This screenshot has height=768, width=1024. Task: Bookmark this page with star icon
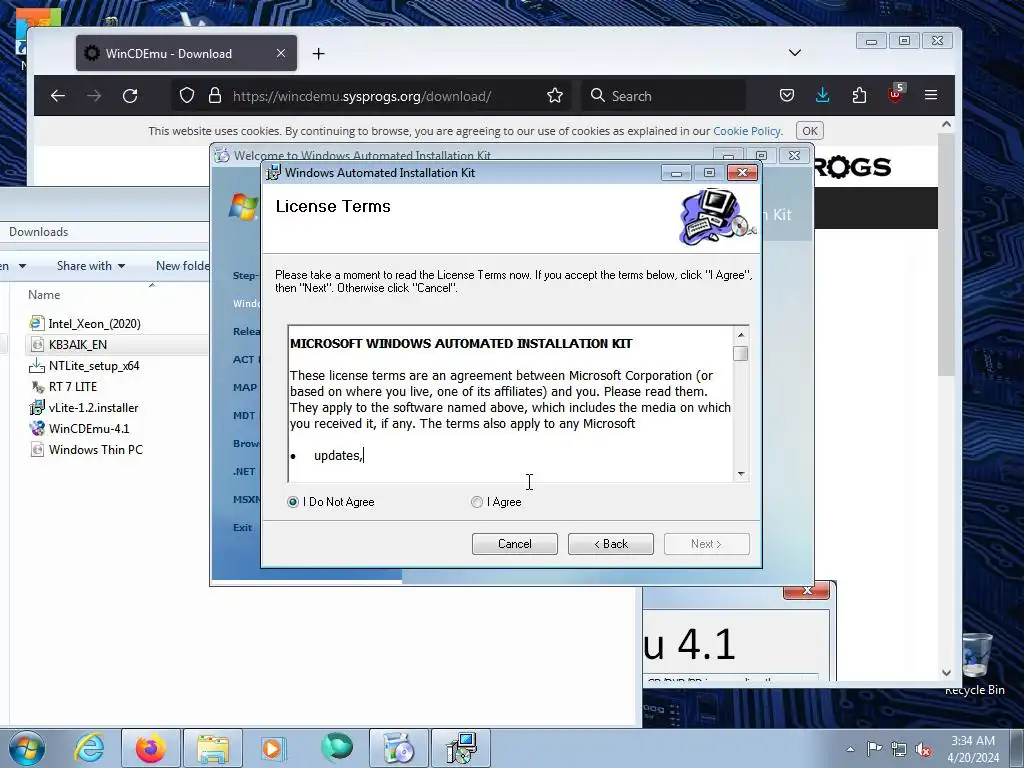(x=555, y=96)
